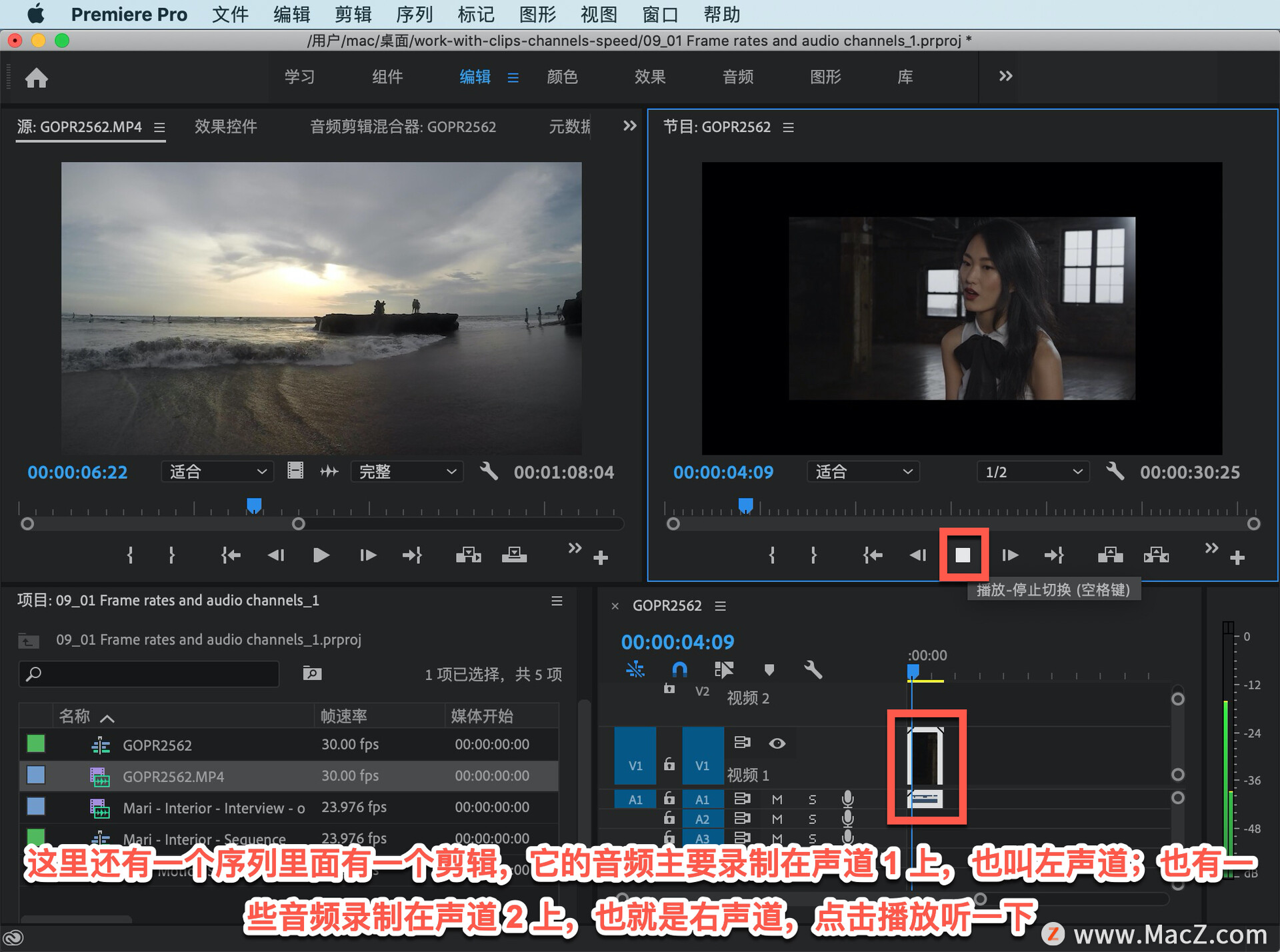Image resolution: width=1280 pixels, height=952 pixels.
Task: Mute audio track A1 with M button
Action: click(777, 800)
